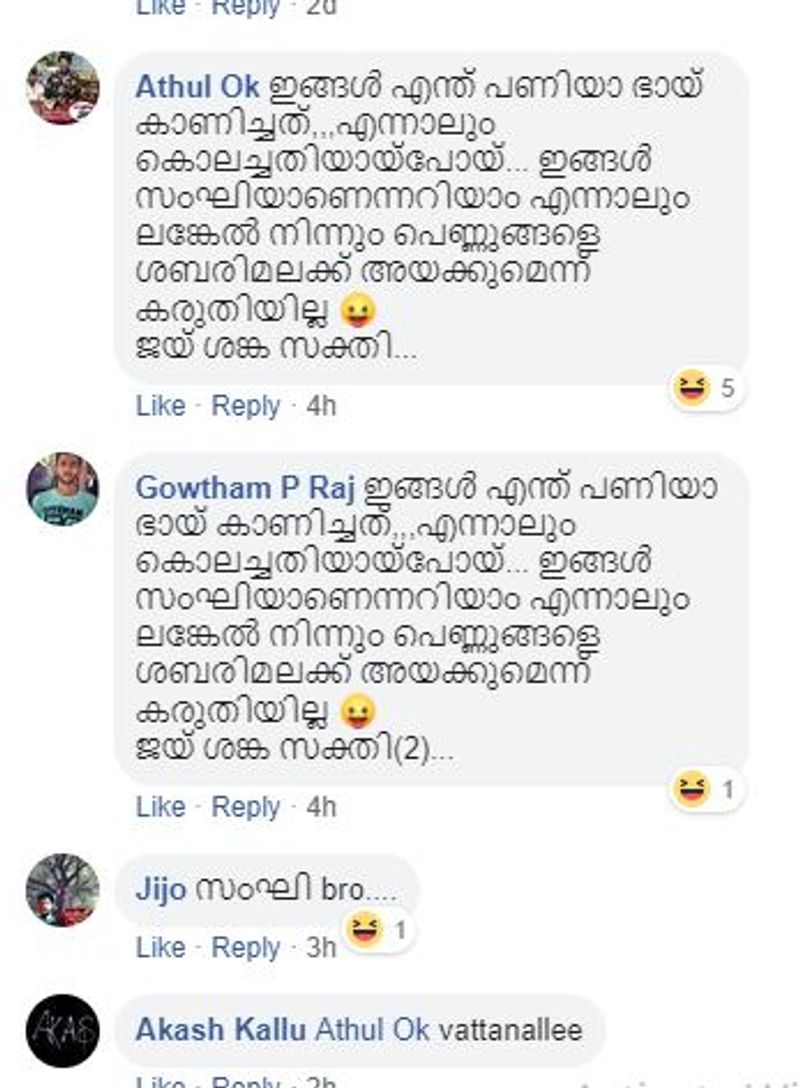Open Akash Kallu's black logo avatar

click(62, 1031)
